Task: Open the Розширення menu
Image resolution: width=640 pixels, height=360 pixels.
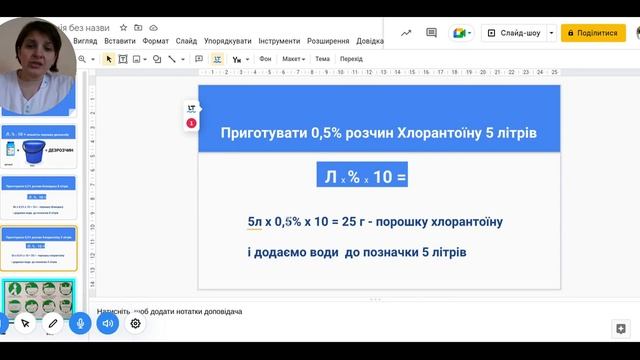Action: (x=328, y=41)
